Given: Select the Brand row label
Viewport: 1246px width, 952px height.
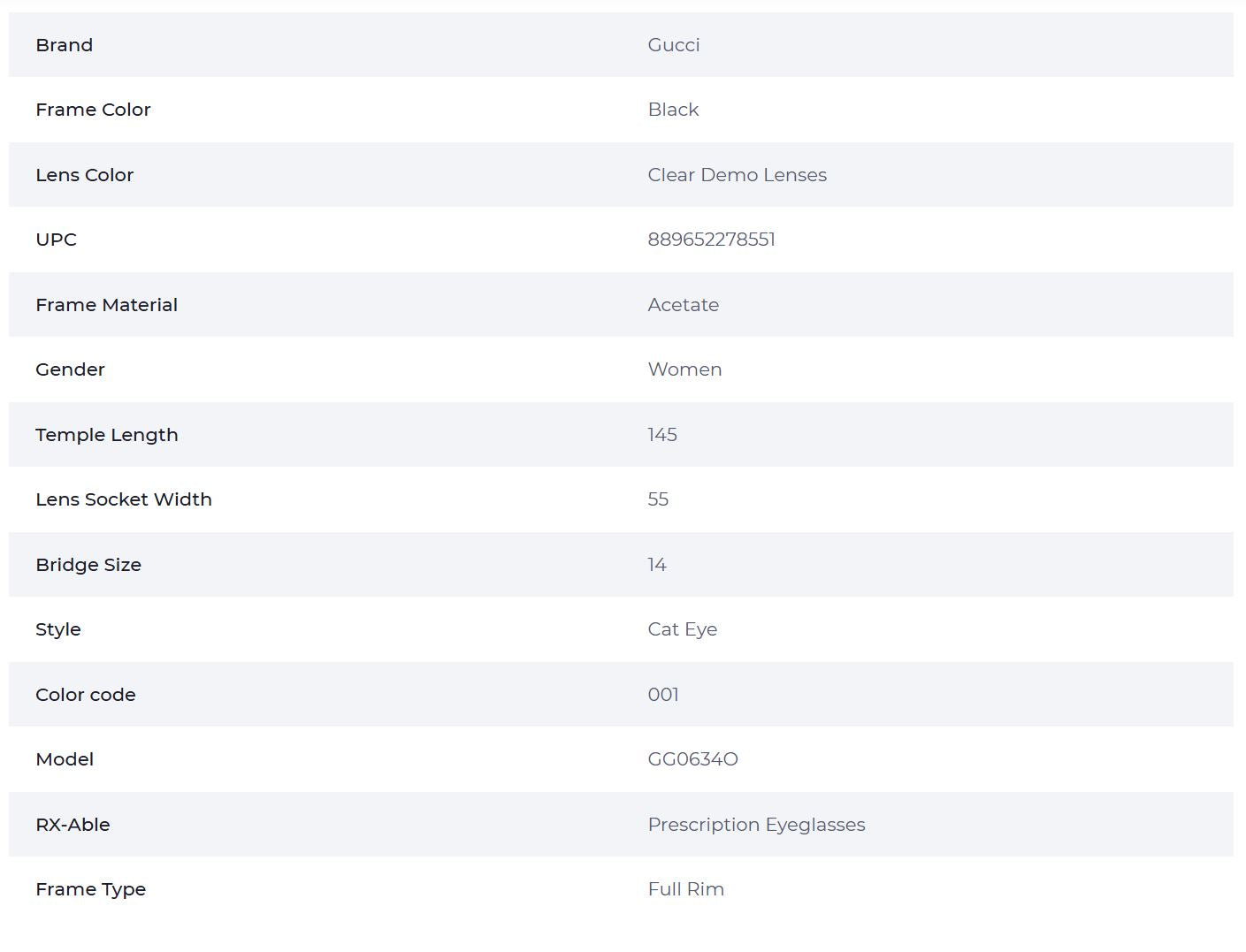Looking at the screenshot, I should (64, 45).
